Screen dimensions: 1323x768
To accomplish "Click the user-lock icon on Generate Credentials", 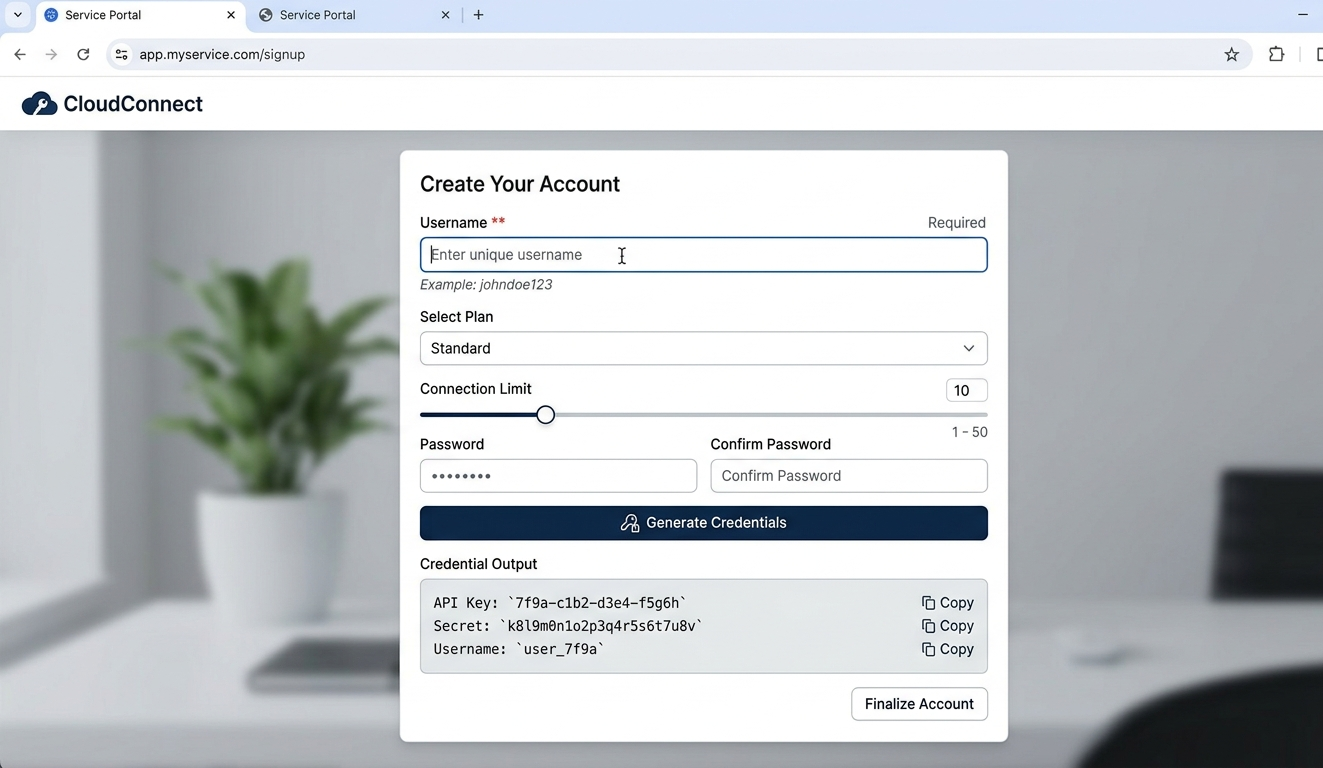I will coord(630,523).
